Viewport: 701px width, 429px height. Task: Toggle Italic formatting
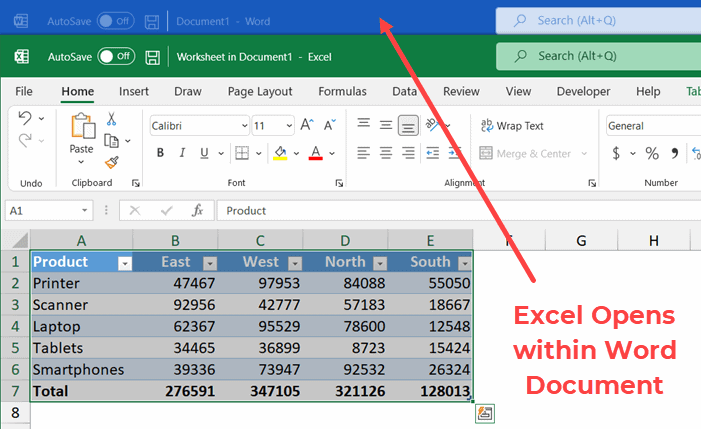pyautogui.click(x=182, y=154)
